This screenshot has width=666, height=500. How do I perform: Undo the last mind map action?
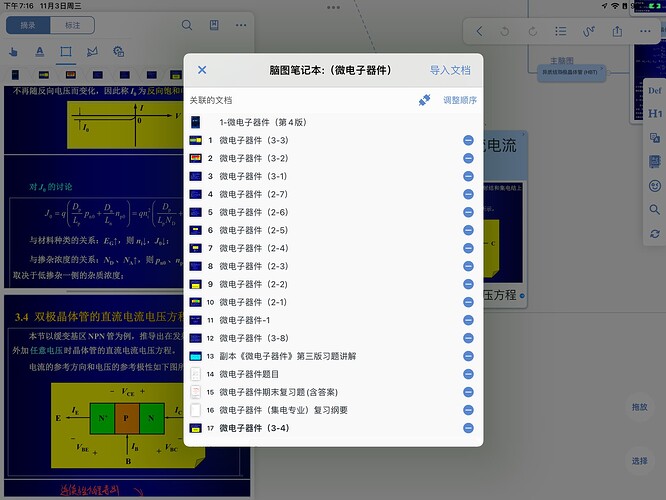(x=505, y=31)
